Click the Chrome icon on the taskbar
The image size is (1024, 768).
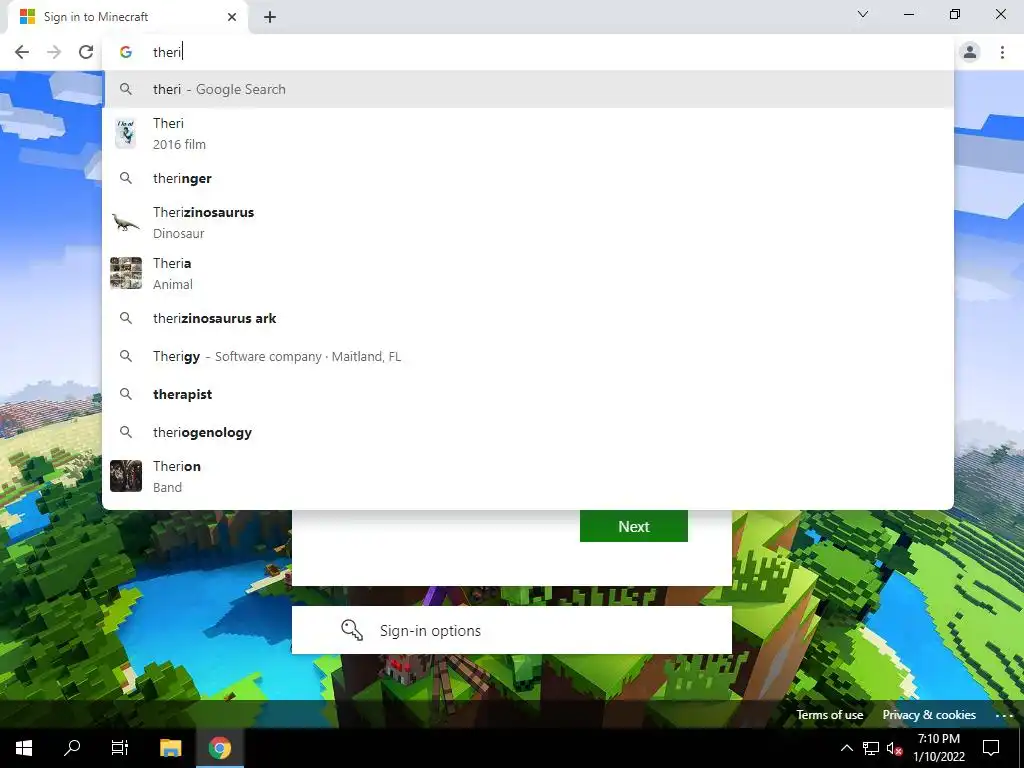click(x=220, y=748)
